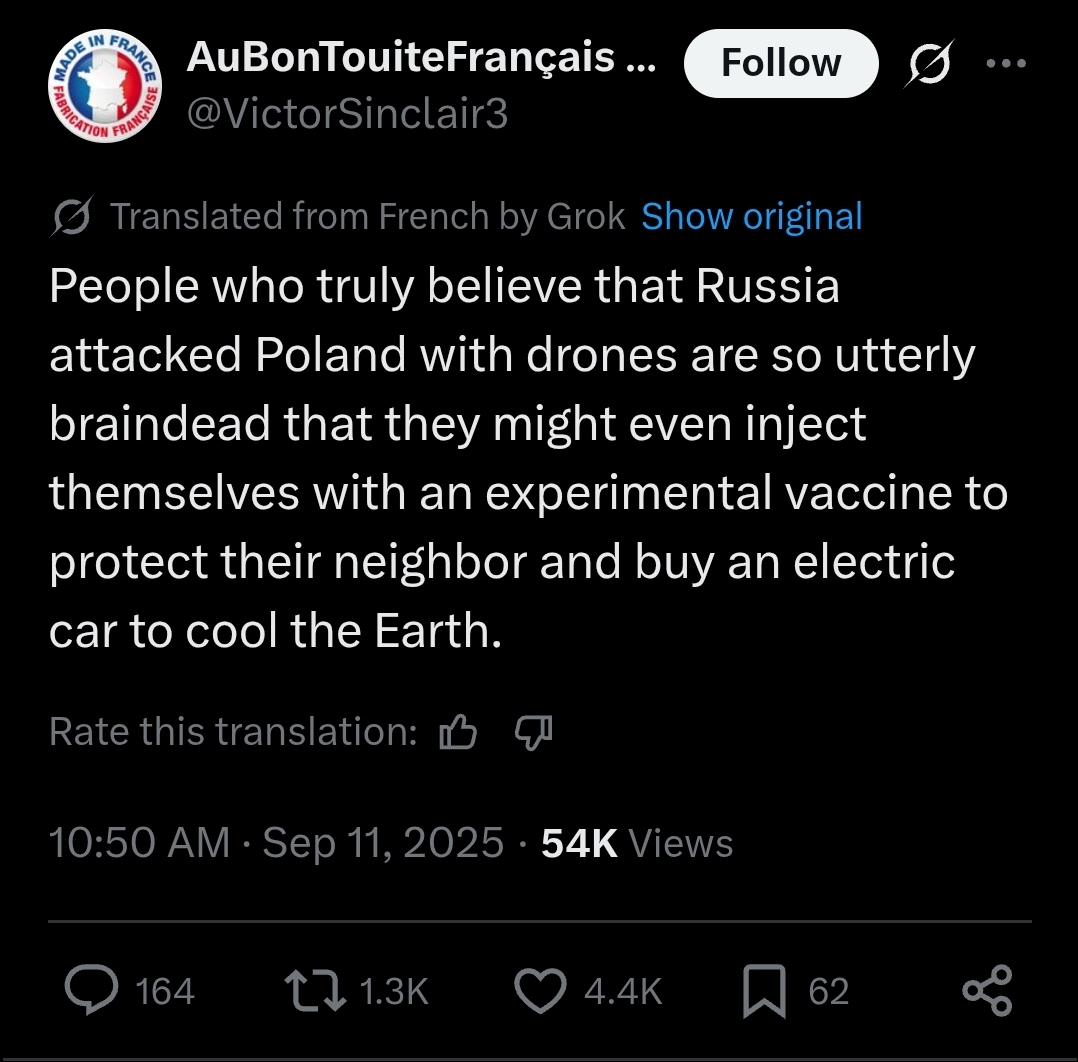Like the post with heart icon
1078x1062 pixels.
[x=540, y=991]
